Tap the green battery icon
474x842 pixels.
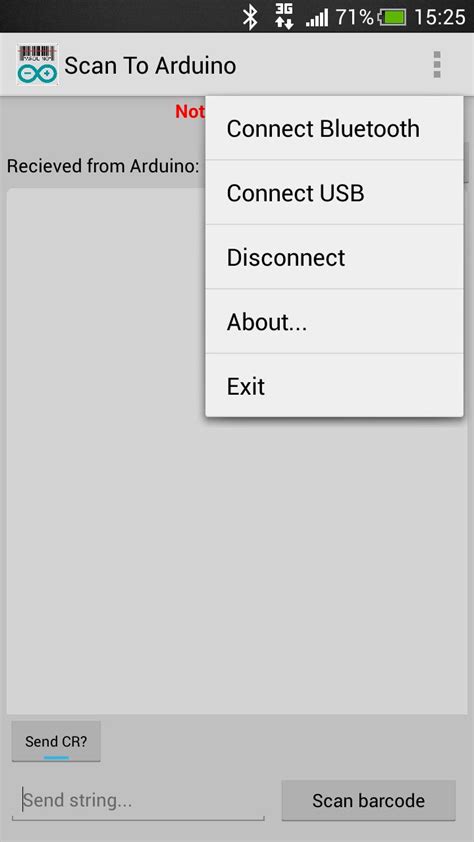(x=392, y=17)
